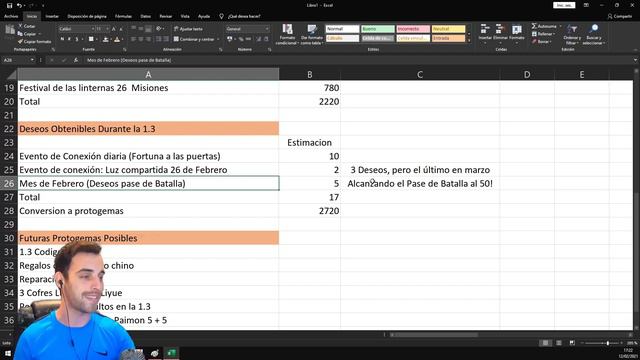Toggle the align left icon
The width and height of the screenshot is (640, 360).
coord(133,39)
